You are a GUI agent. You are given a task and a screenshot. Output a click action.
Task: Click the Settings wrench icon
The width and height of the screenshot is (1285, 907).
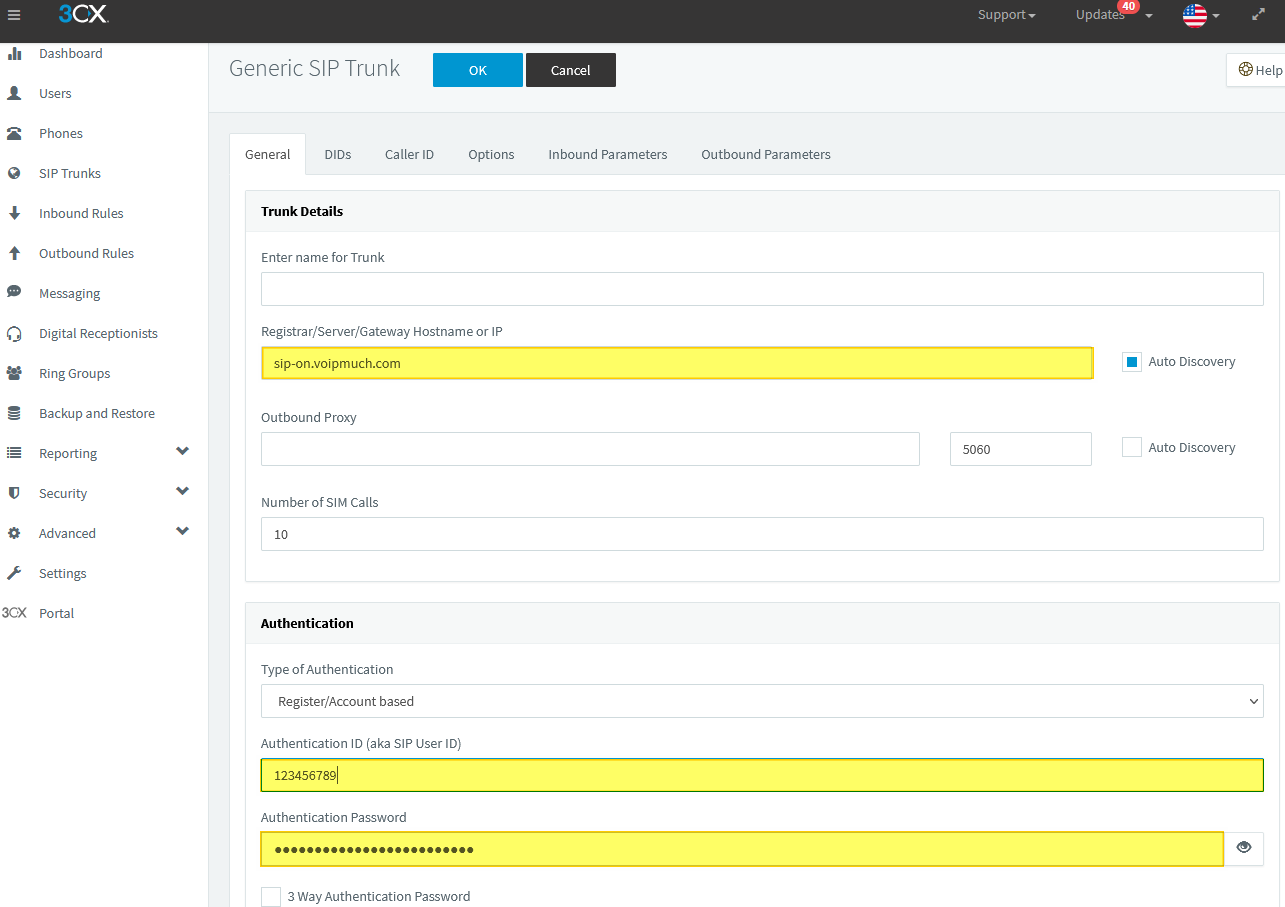coord(15,573)
